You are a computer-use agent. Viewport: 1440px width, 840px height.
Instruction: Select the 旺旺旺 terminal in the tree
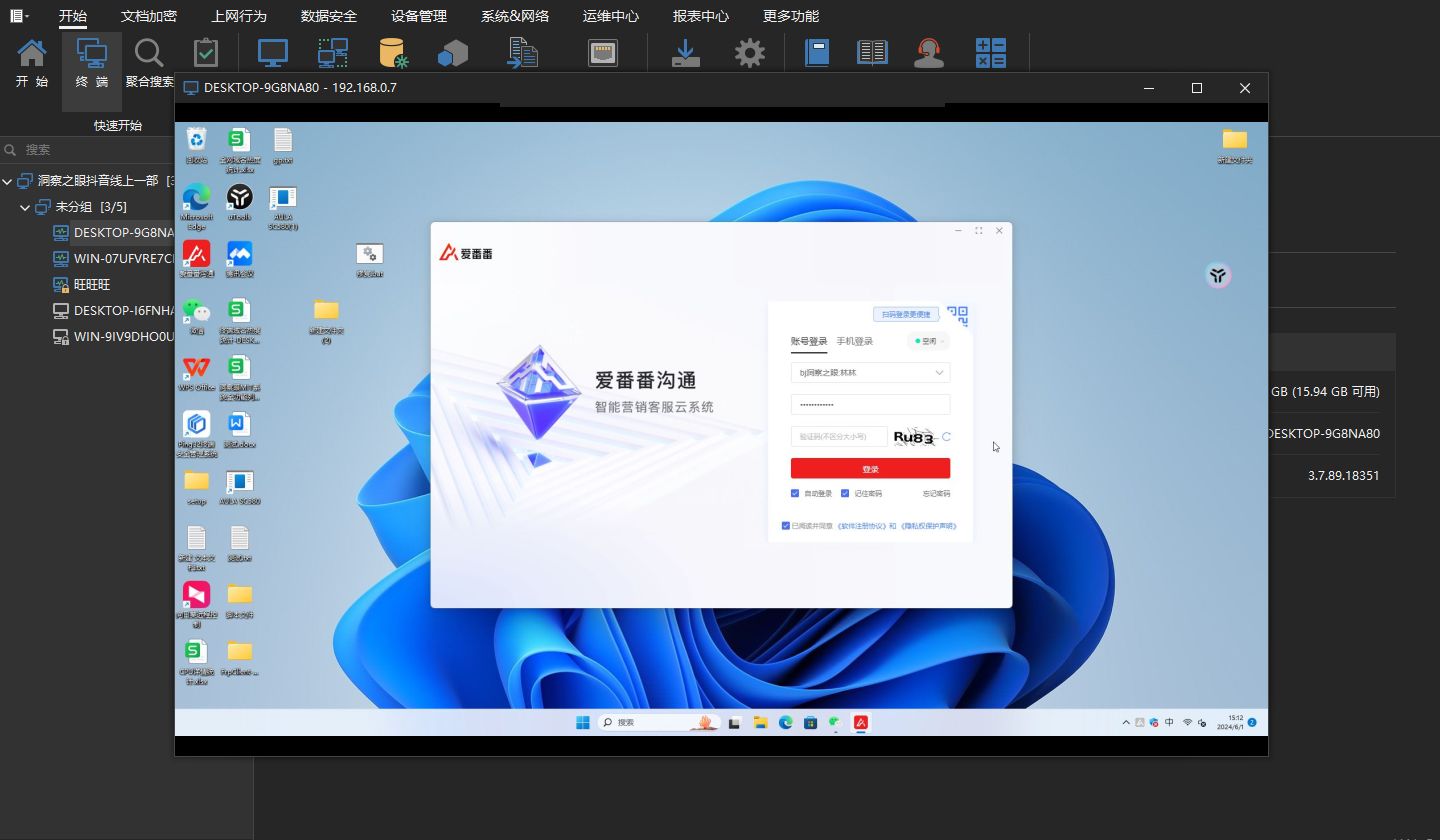pyautogui.click(x=82, y=284)
